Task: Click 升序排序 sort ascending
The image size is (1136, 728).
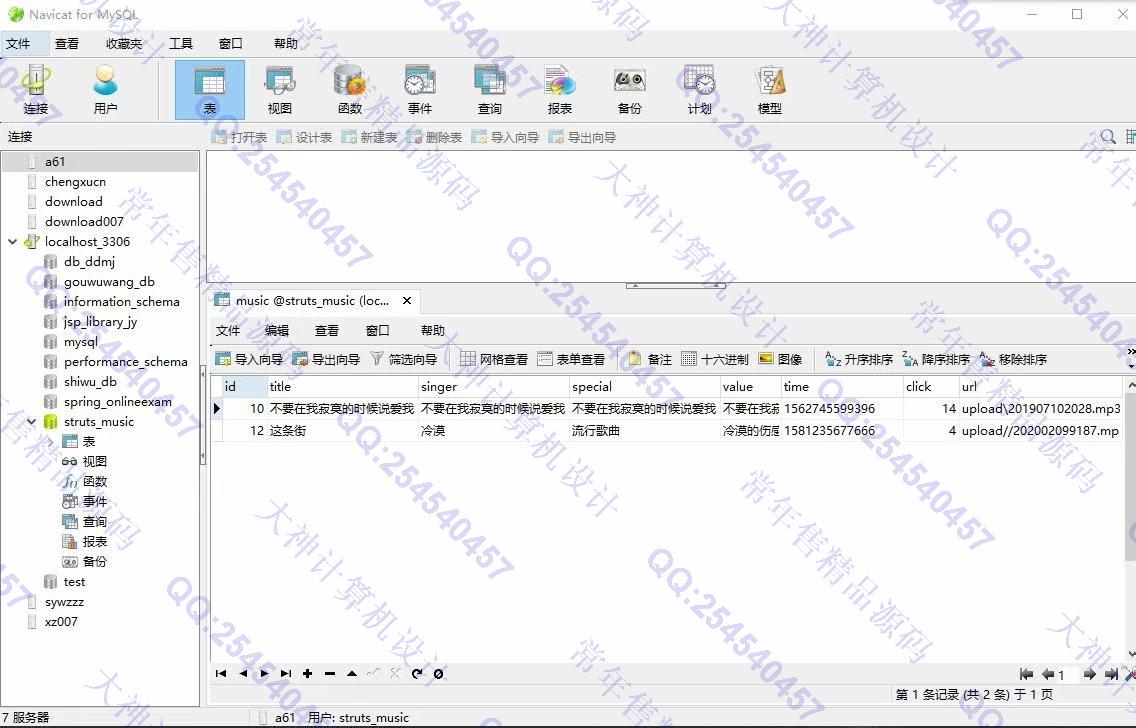Action: tap(859, 359)
